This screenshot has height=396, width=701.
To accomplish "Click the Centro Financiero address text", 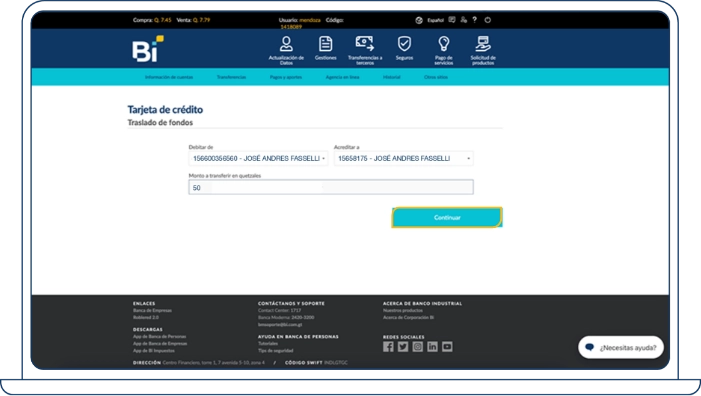I will tap(214, 362).
